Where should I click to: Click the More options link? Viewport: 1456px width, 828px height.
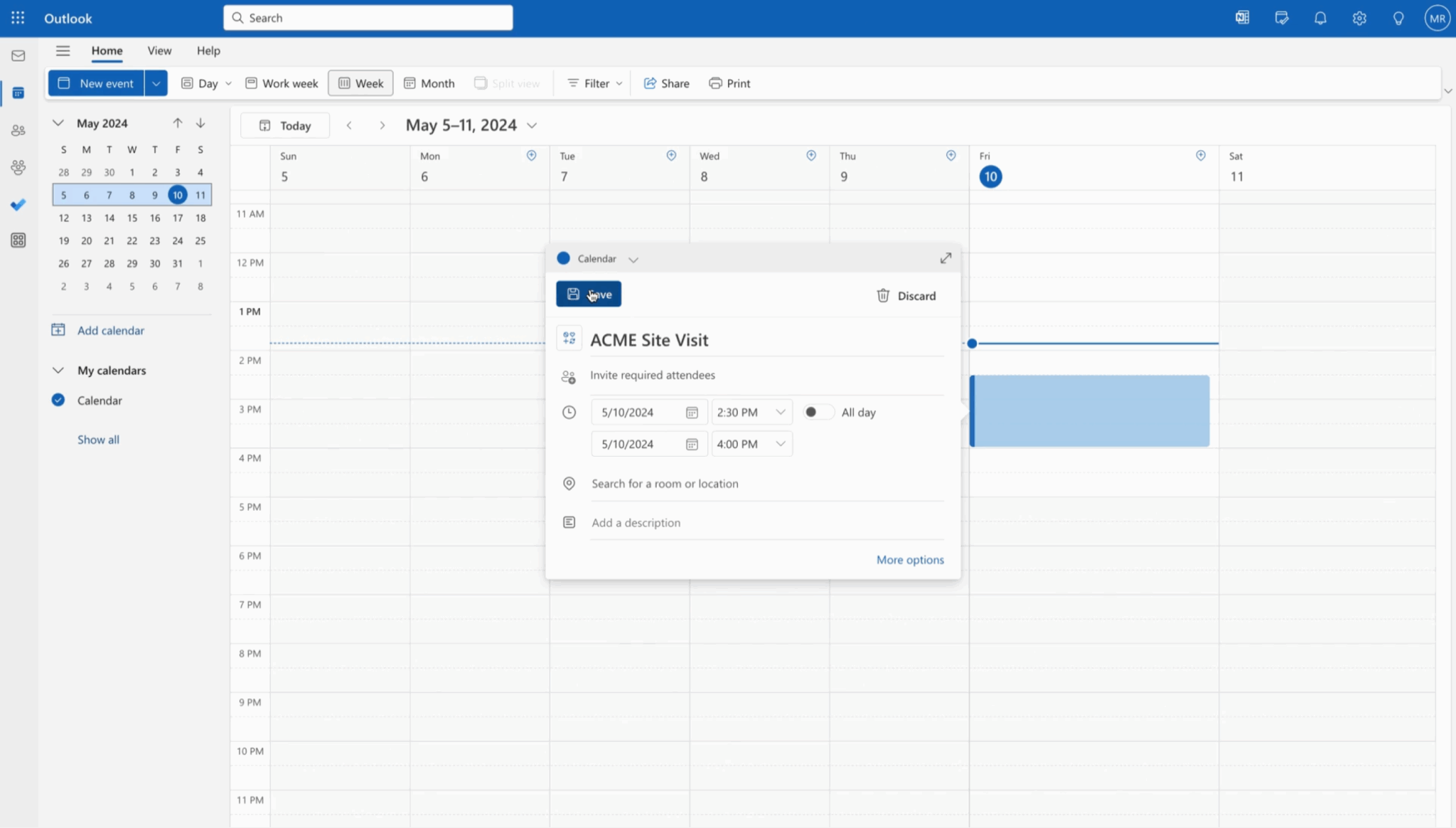(910, 560)
